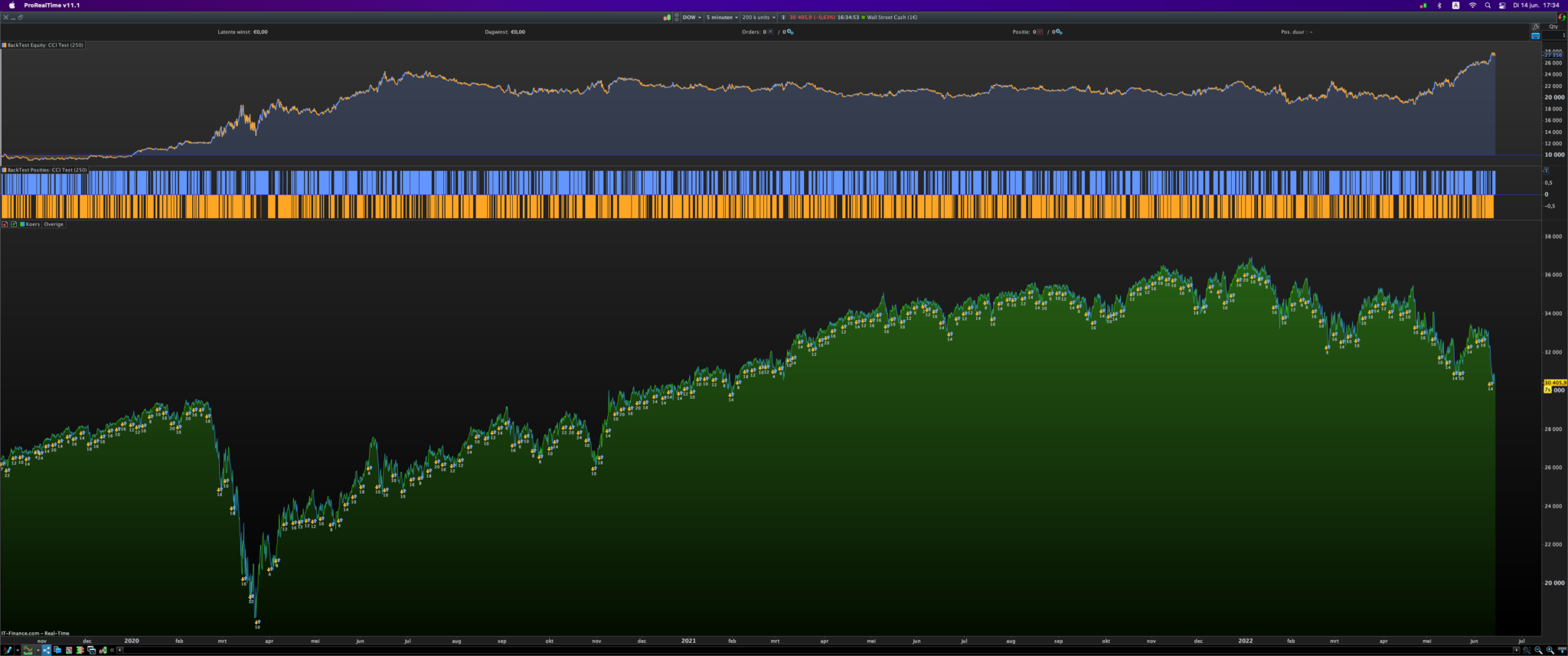Click the blue keyboard icon below wrench
This screenshot has height=656, width=1568.
[1535, 36]
